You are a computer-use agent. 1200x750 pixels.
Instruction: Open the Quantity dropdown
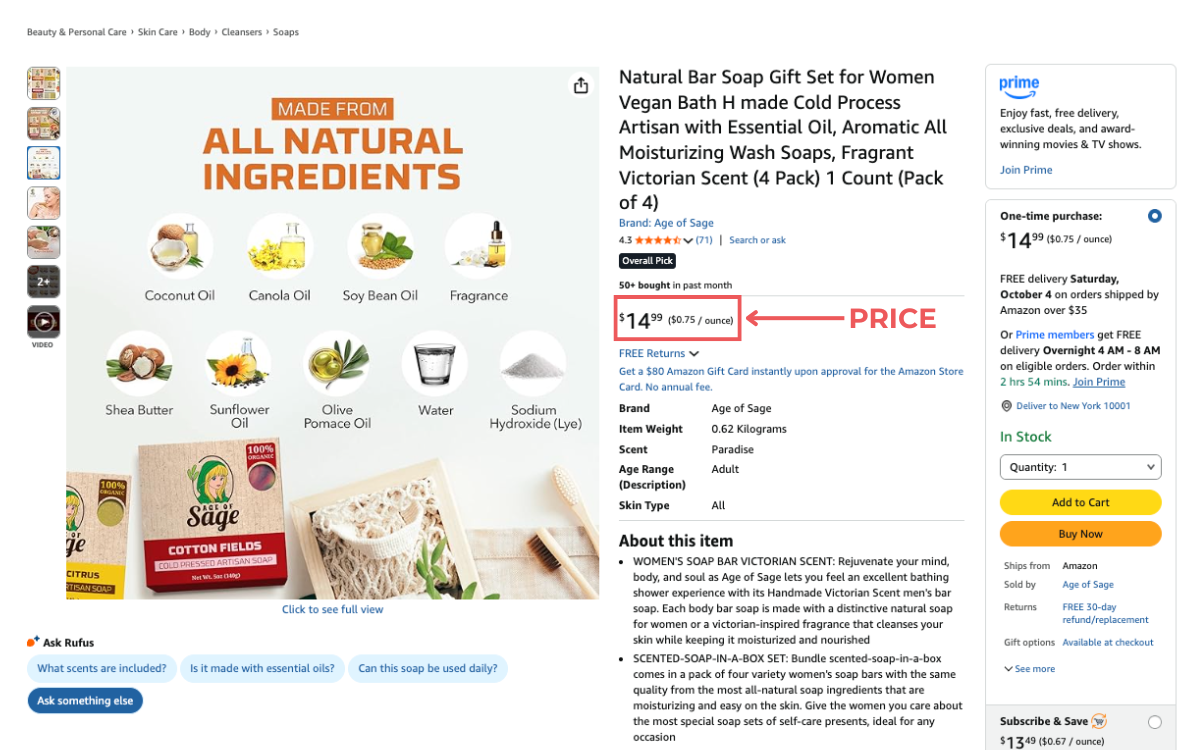click(x=1080, y=467)
